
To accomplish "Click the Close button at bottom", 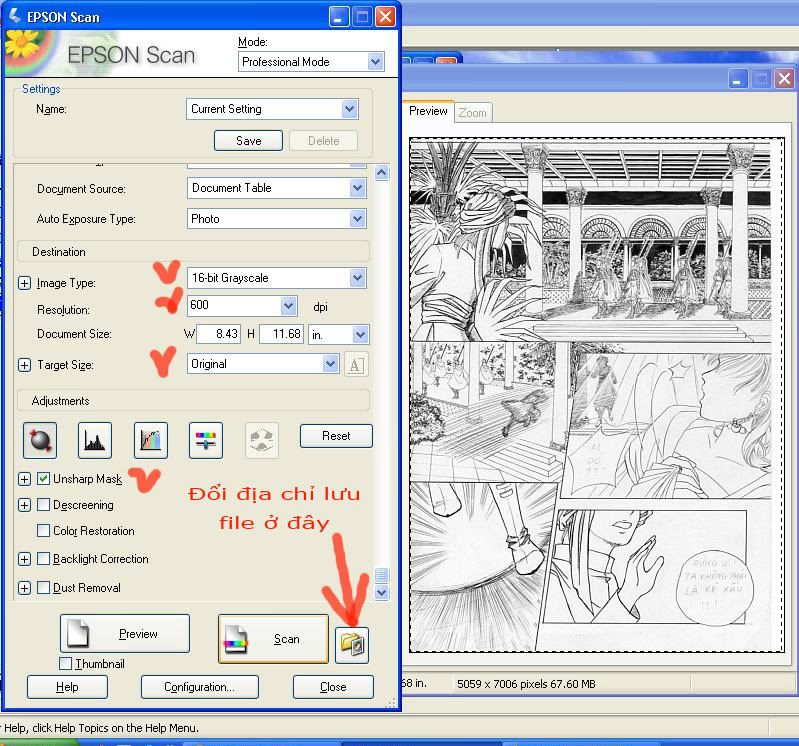I will pos(333,687).
